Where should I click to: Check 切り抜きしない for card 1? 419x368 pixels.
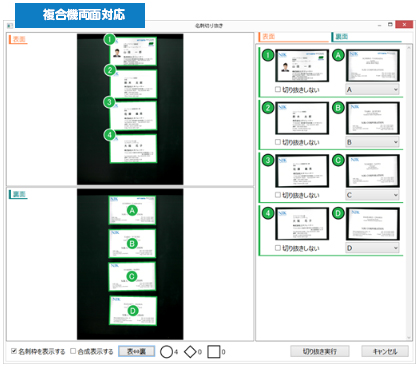point(278,89)
